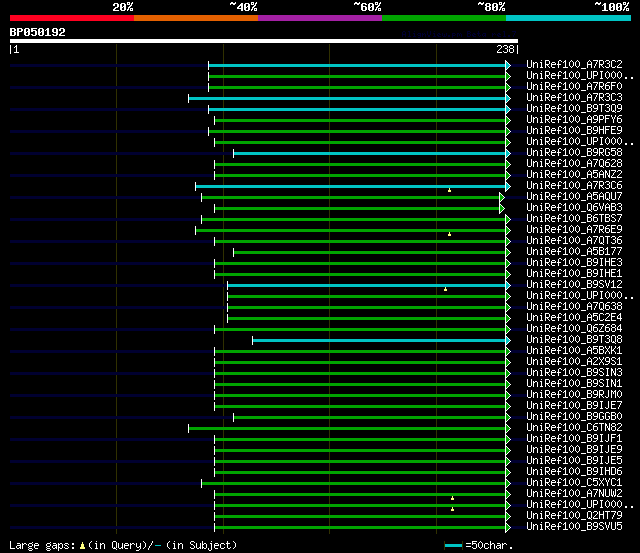The image size is (640, 553).
Task: Click the cyan =50char. scale bar
Action: click(453, 545)
